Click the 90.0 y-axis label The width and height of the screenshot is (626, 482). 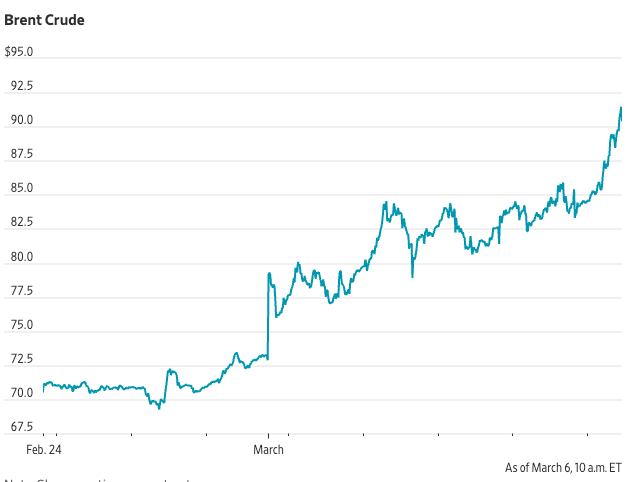[21, 120]
